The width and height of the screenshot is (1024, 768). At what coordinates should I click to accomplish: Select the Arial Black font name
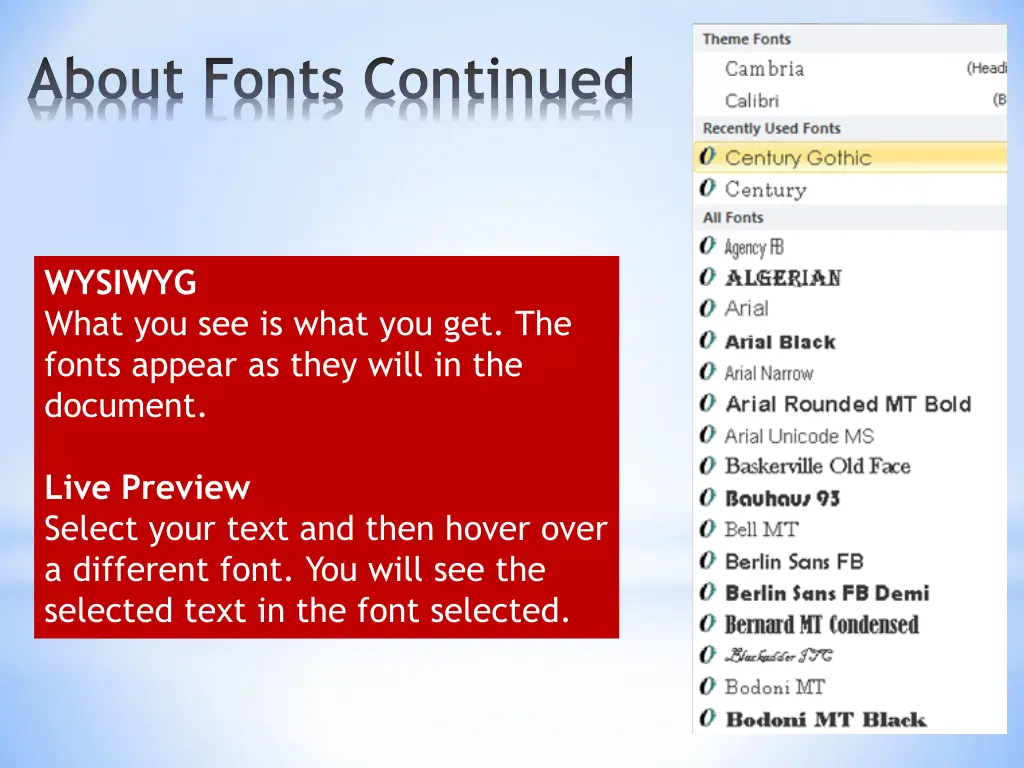pos(780,342)
